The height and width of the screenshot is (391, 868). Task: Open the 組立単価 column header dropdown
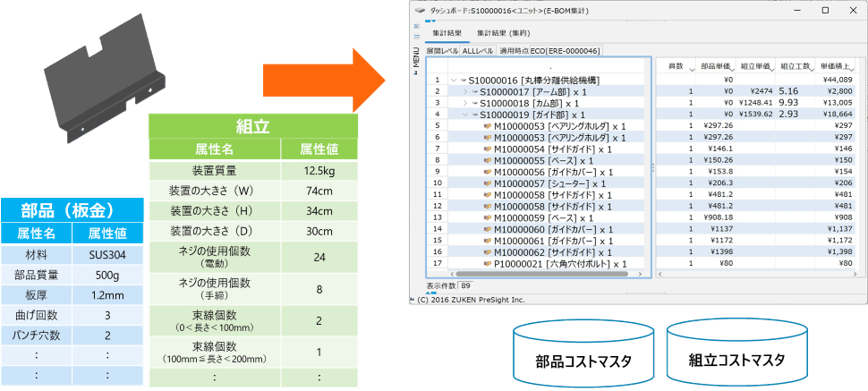772,69
